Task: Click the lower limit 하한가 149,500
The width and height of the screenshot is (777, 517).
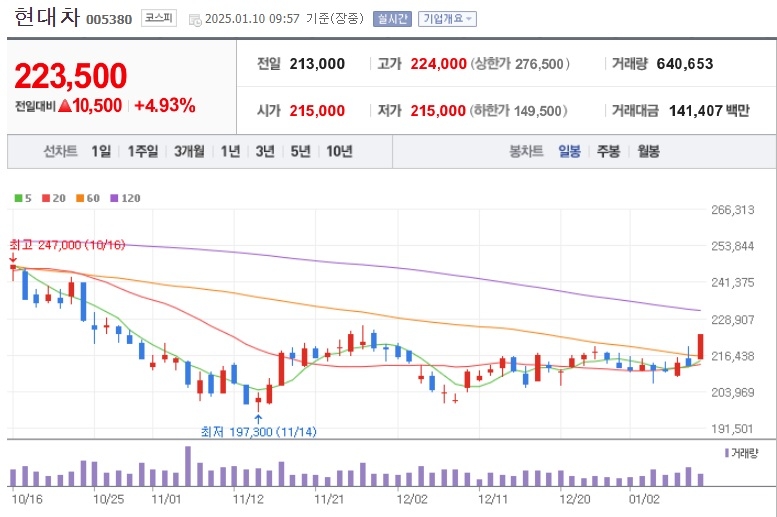Action: click(518, 111)
